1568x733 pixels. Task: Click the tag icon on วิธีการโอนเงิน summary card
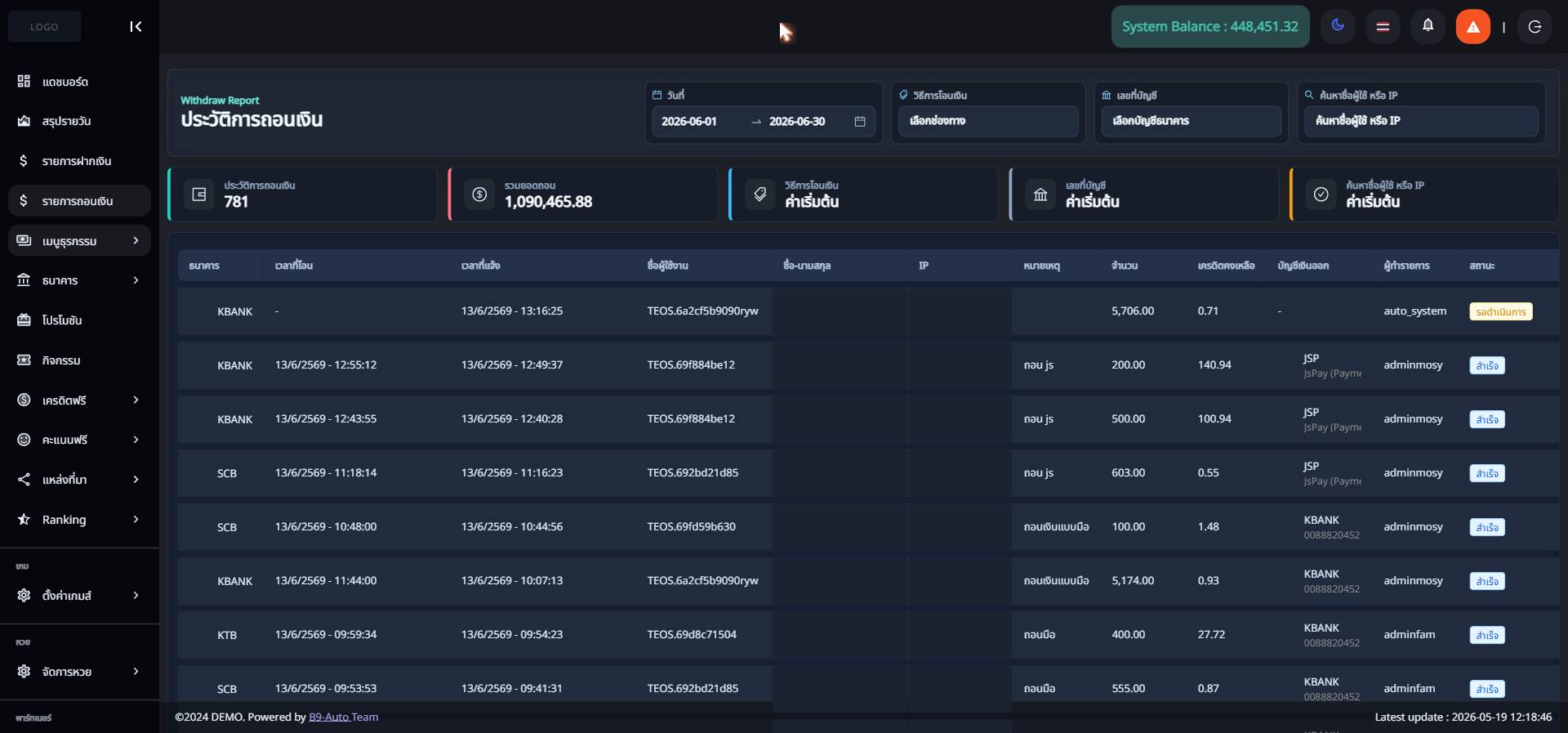point(759,194)
